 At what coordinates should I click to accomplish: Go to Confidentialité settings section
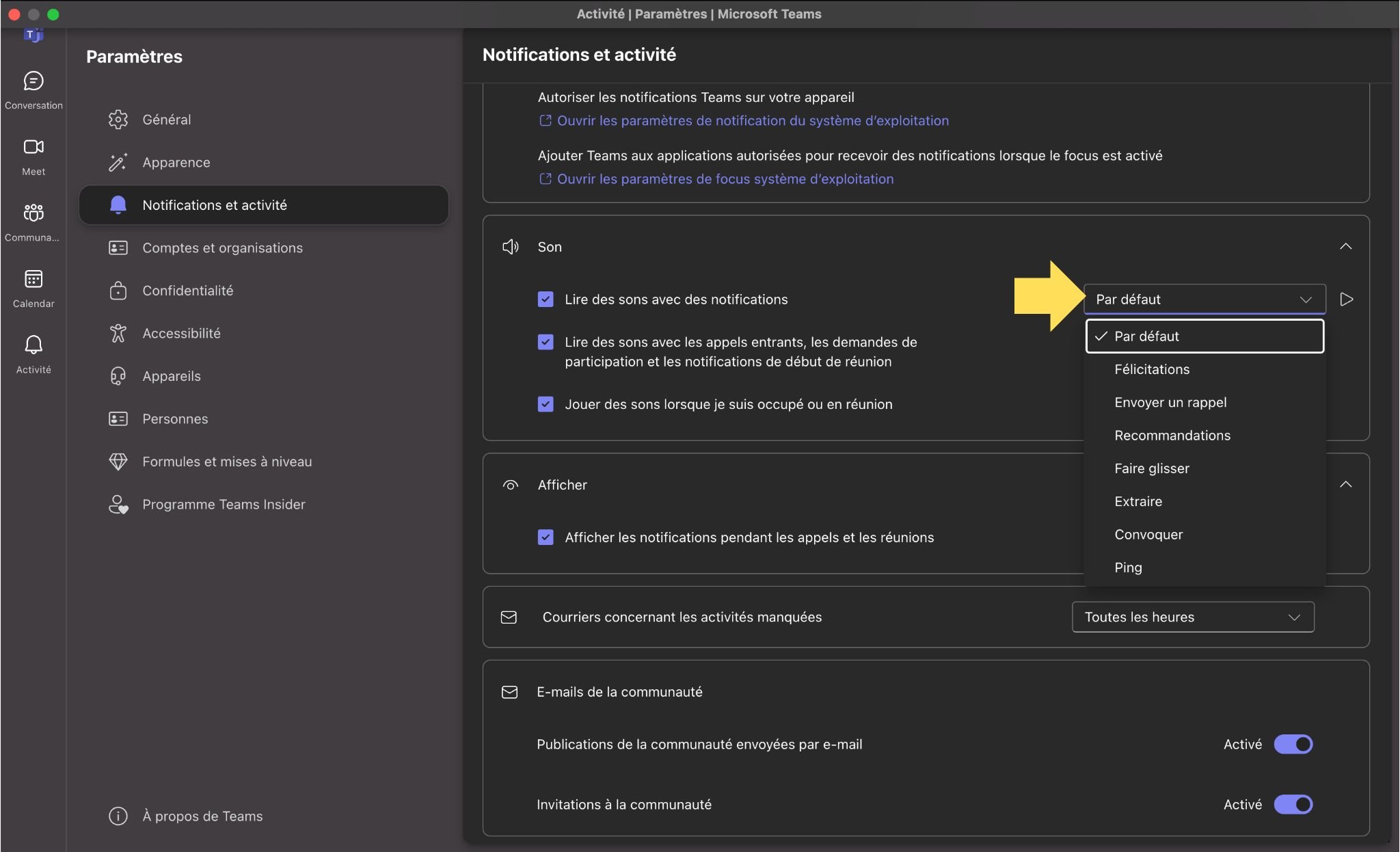(x=188, y=291)
